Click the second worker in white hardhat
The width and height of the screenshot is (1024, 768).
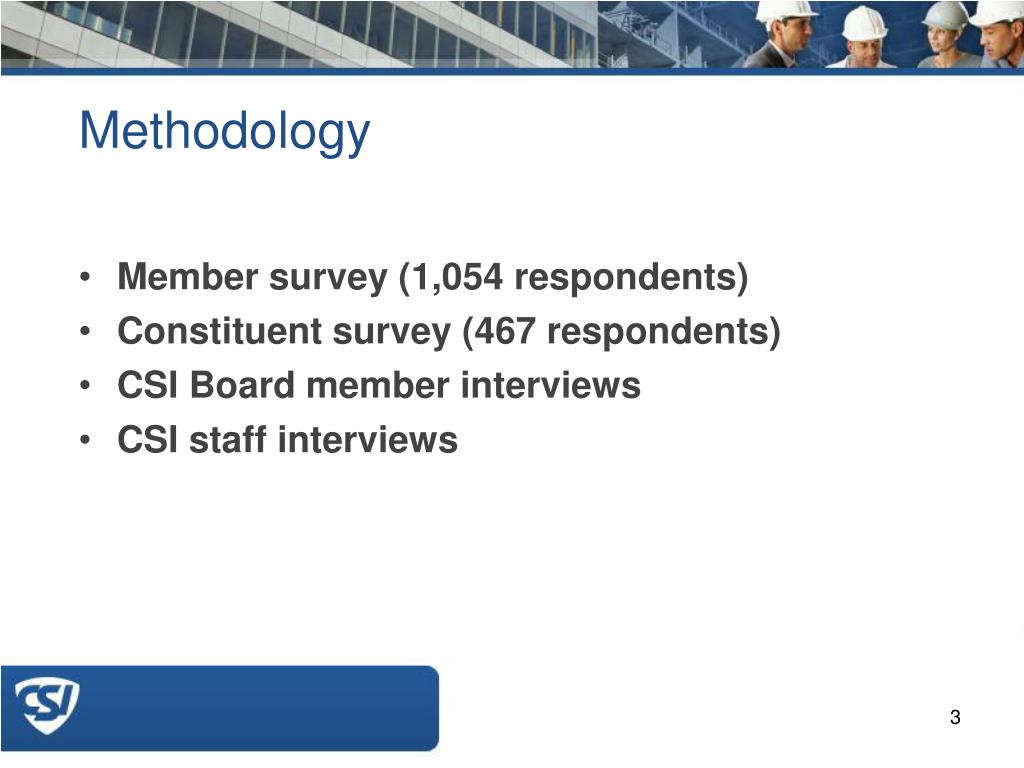[863, 37]
